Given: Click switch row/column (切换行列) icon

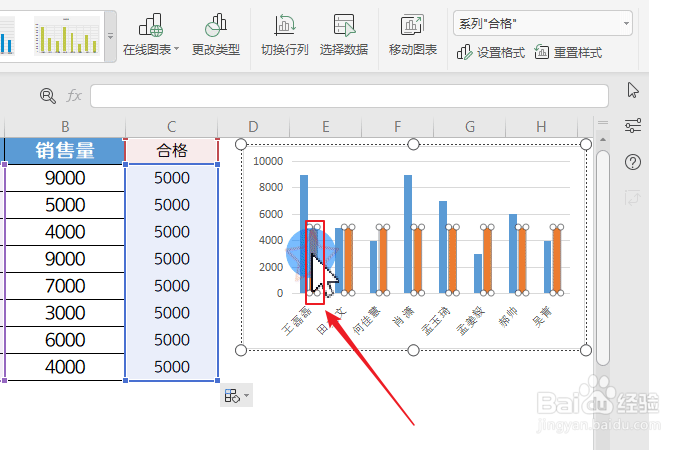Looking at the screenshot, I should (x=285, y=25).
